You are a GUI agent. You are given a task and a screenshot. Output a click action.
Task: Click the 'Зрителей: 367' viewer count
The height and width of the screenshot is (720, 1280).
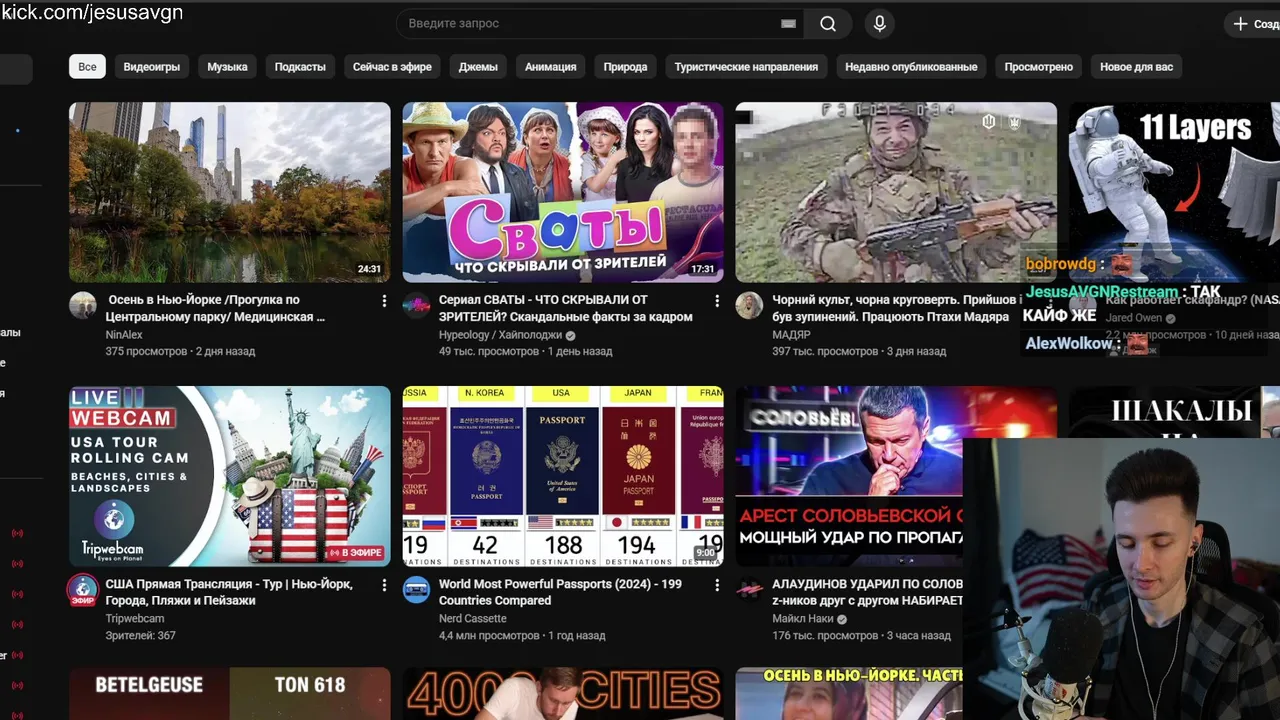click(141, 636)
